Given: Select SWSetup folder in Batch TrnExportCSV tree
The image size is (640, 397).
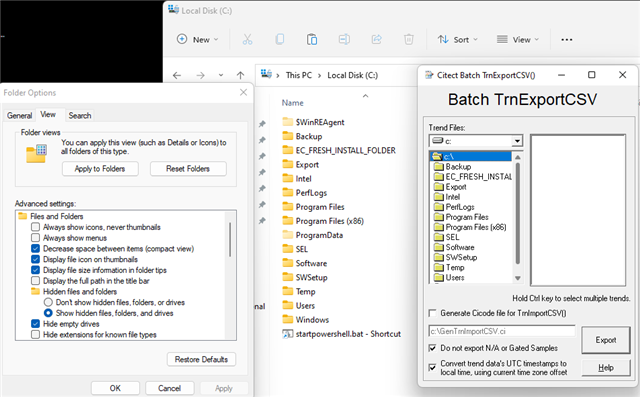Looking at the screenshot, I should pyautogui.click(x=456, y=257).
